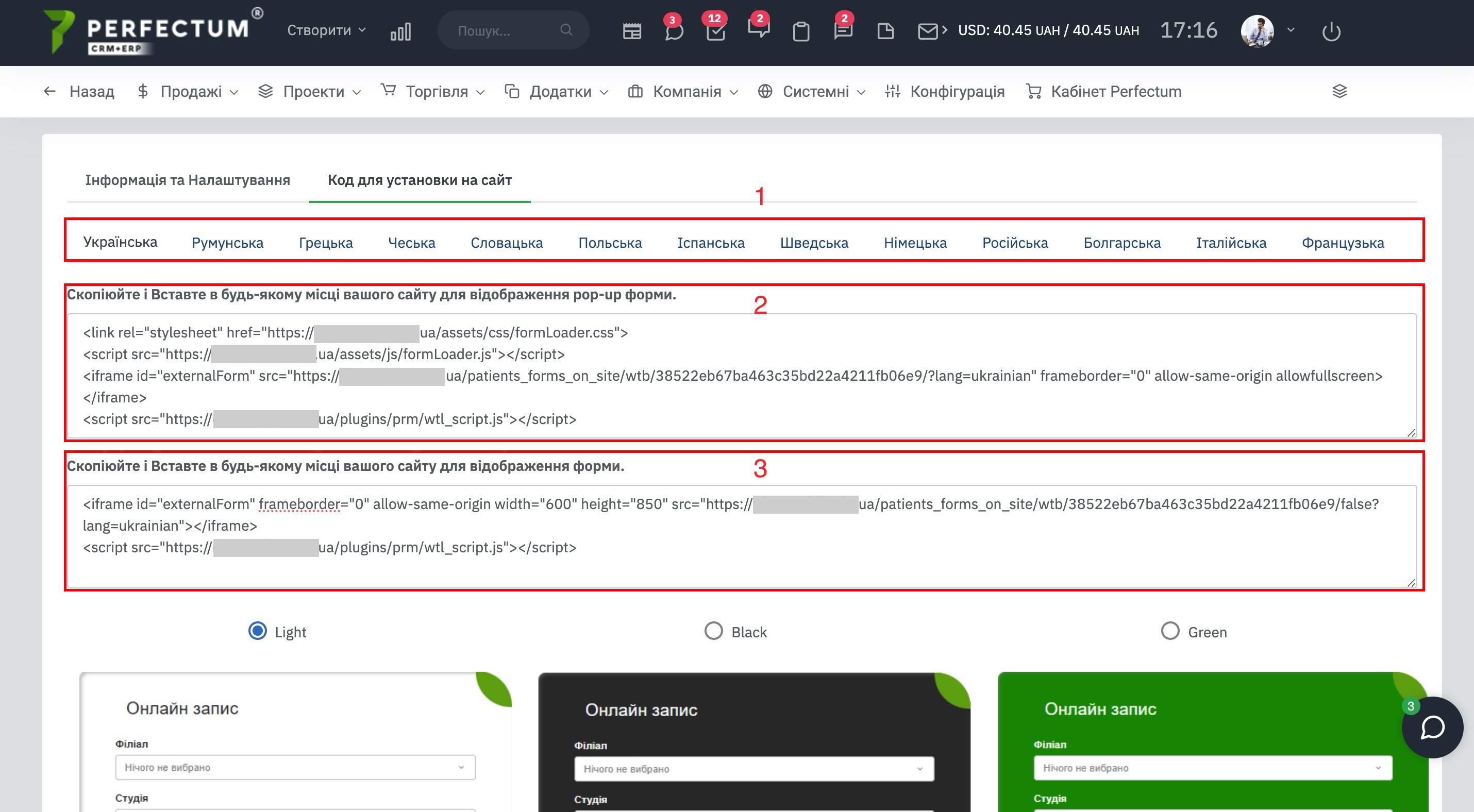This screenshot has width=1474, height=812.
Task: Select the Болгарська language tab
Action: tap(1122, 243)
